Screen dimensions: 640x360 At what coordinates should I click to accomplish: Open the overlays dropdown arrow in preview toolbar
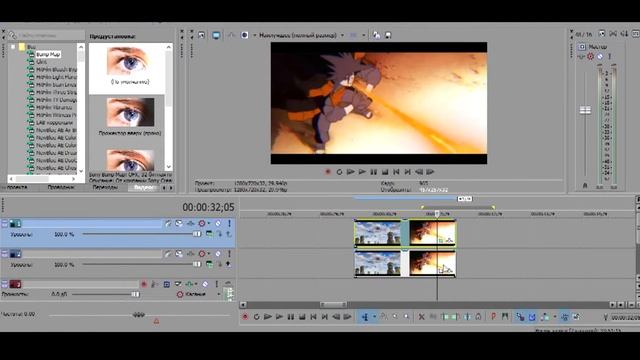[x=363, y=36]
